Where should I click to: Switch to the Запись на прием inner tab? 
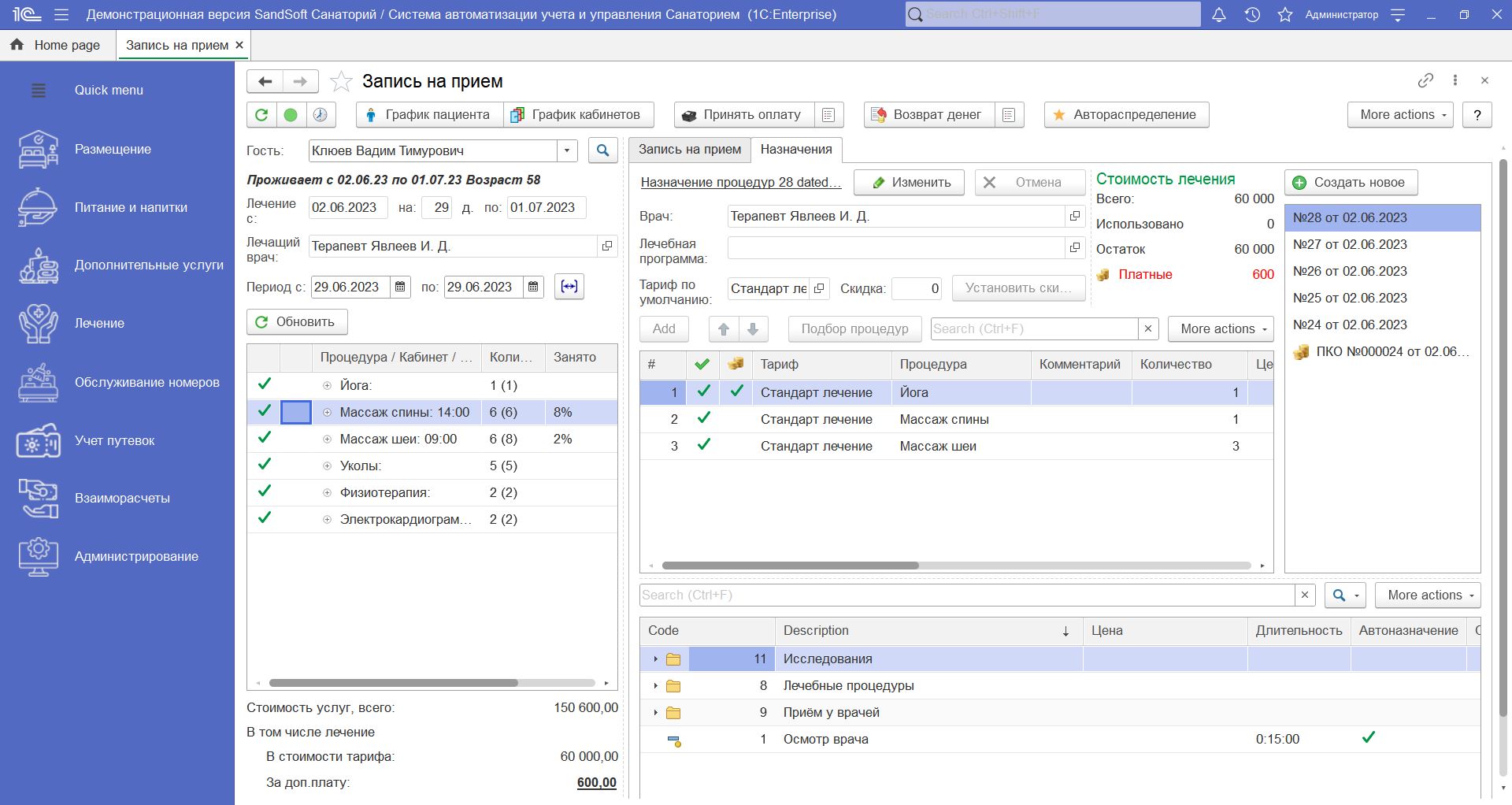pos(690,150)
